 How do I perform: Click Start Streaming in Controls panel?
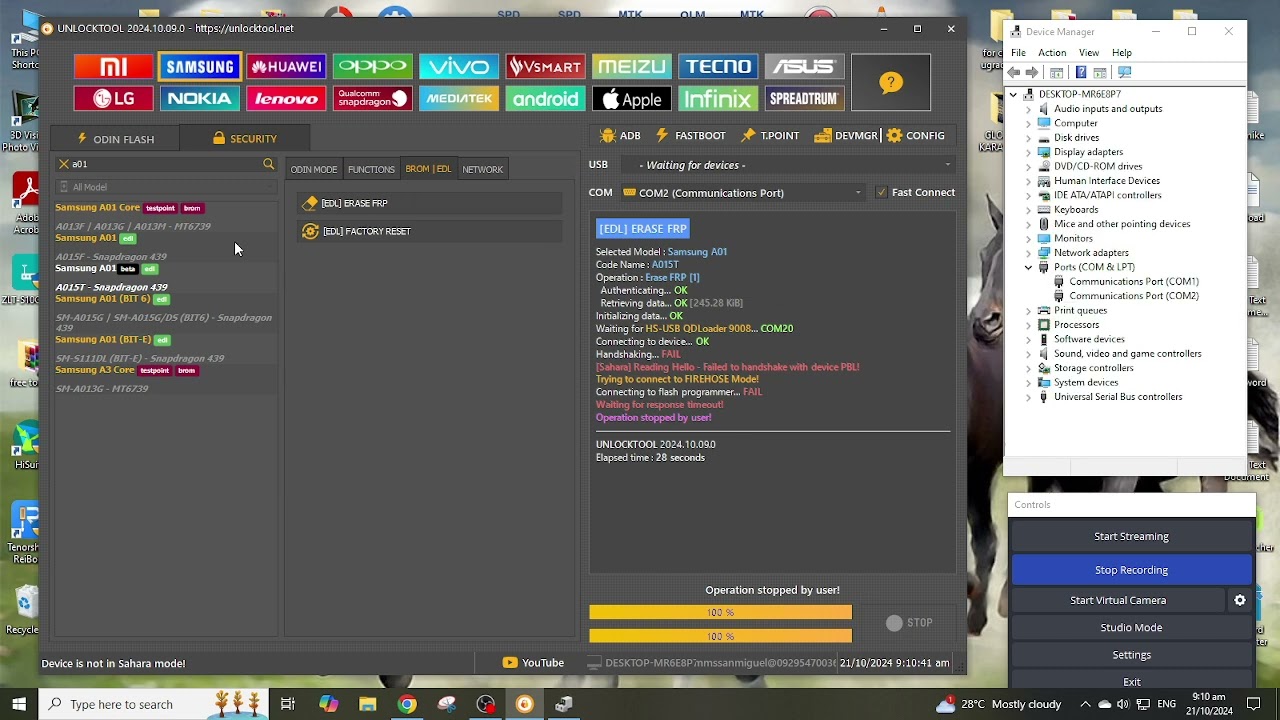pos(1131,536)
